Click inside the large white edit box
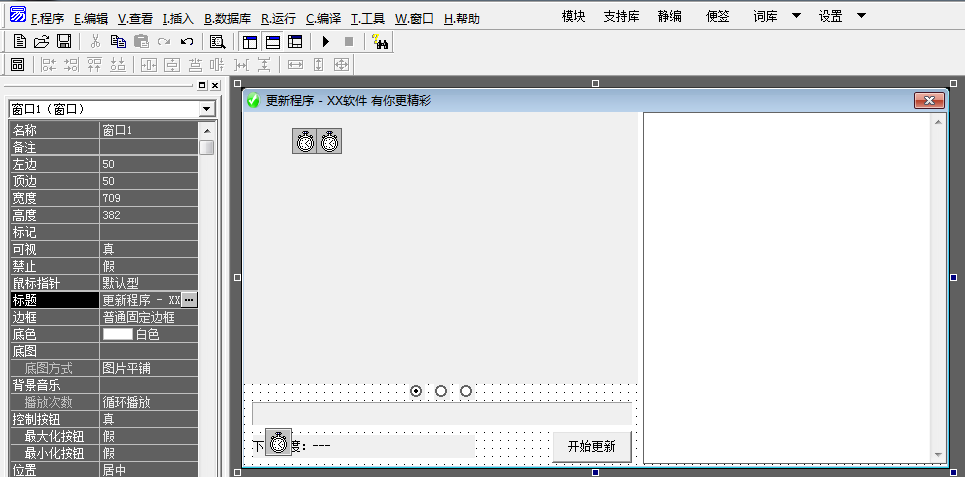The width and height of the screenshot is (965, 477). coord(787,287)
